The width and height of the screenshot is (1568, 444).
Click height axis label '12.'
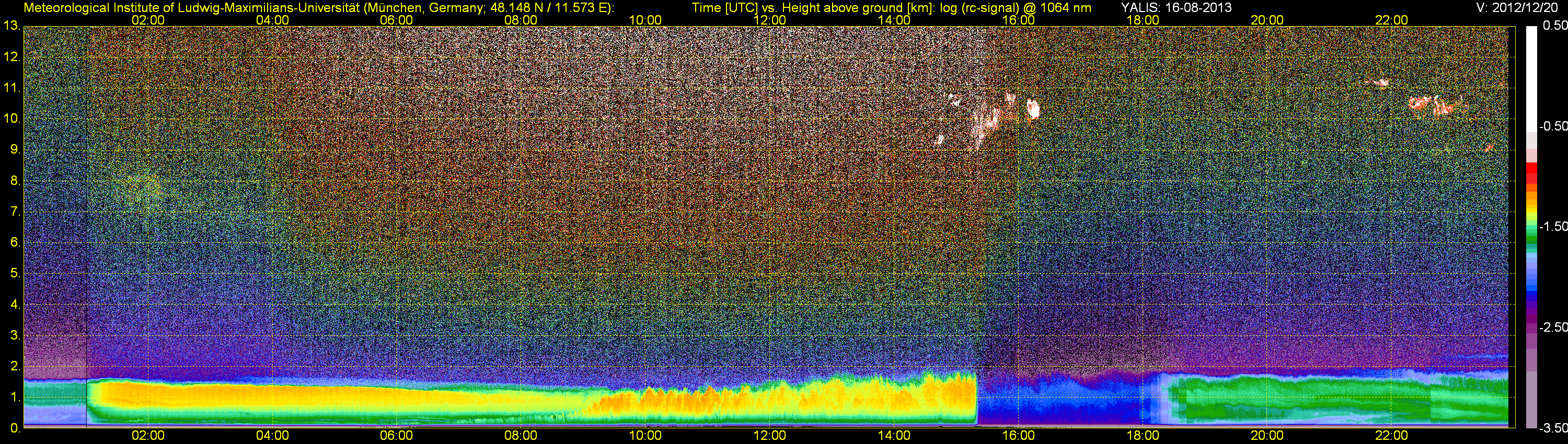12,57
